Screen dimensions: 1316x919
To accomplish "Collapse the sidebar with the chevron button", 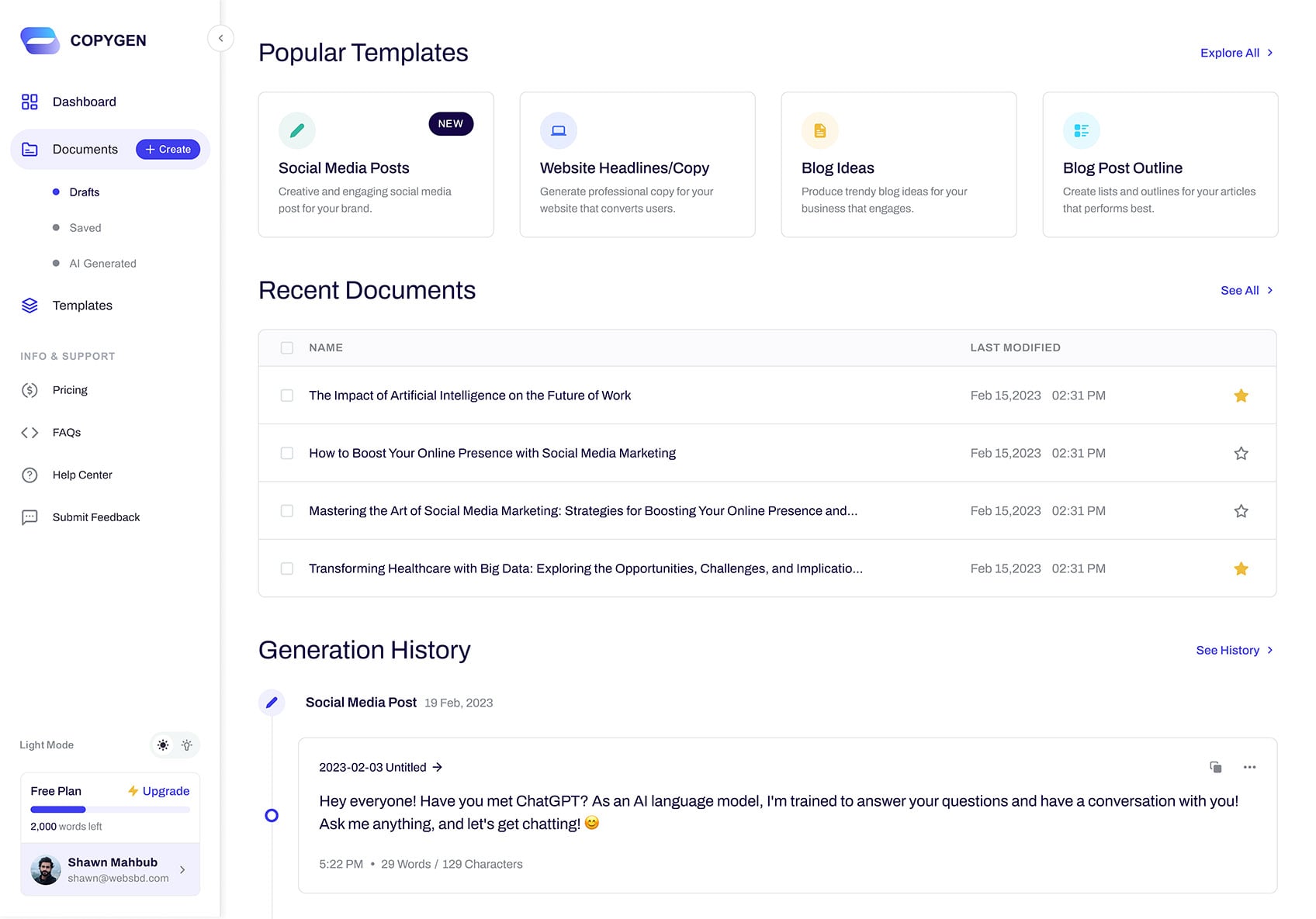I will [220, 38].
